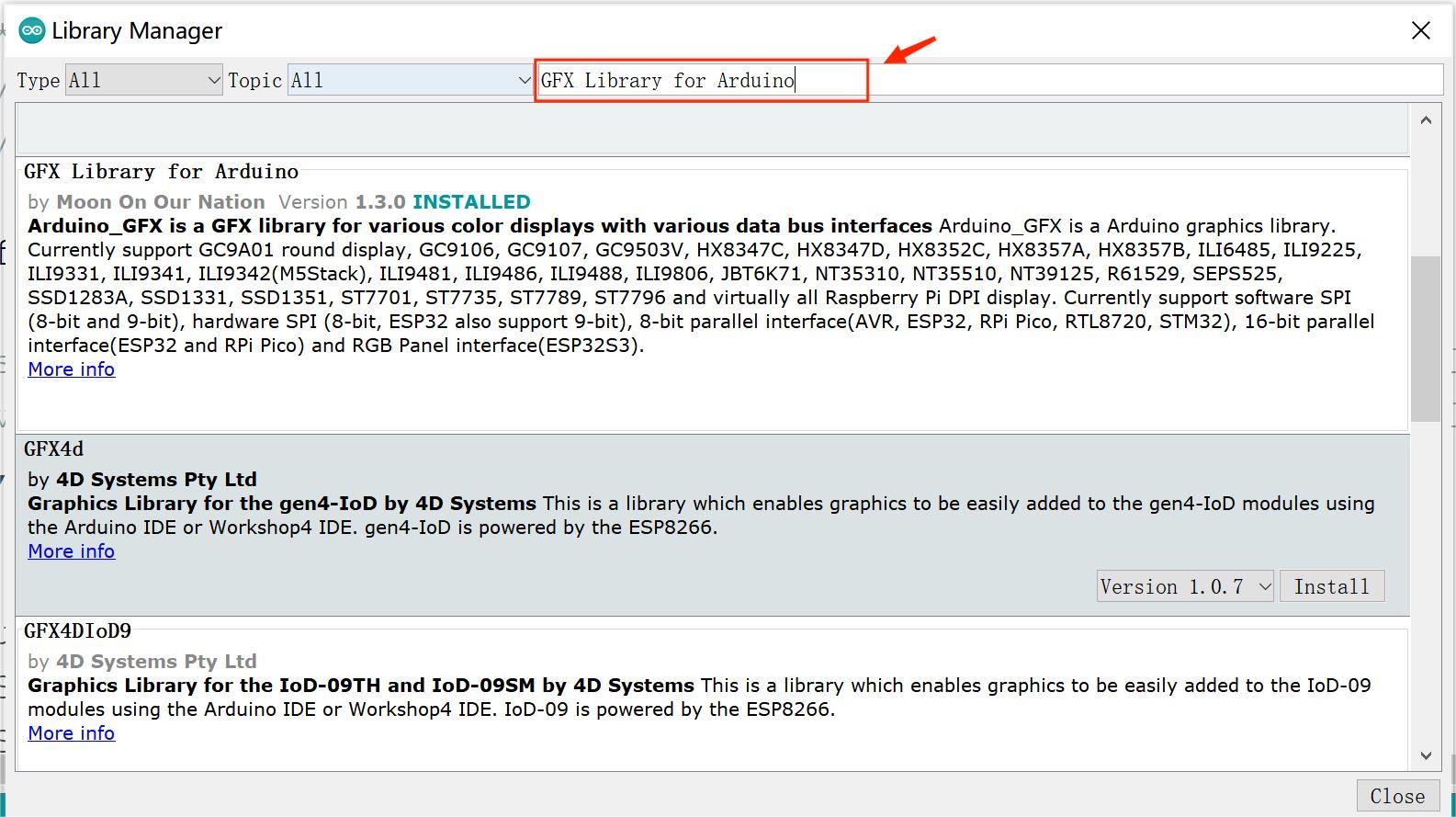Click the INSTALLED status label
This screenshot has width=1456, height=817.
tap(471, 202)
